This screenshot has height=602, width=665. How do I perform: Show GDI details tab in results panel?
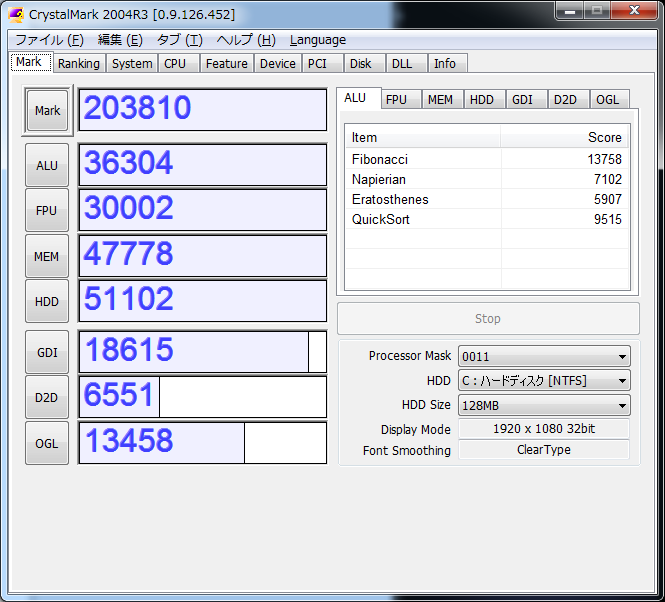[x=526, y=99]
